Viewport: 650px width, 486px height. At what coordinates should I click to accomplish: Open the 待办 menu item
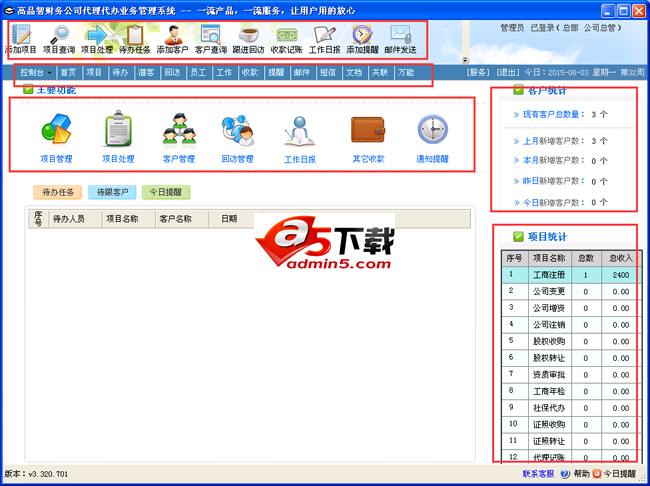tap(120, 73)
